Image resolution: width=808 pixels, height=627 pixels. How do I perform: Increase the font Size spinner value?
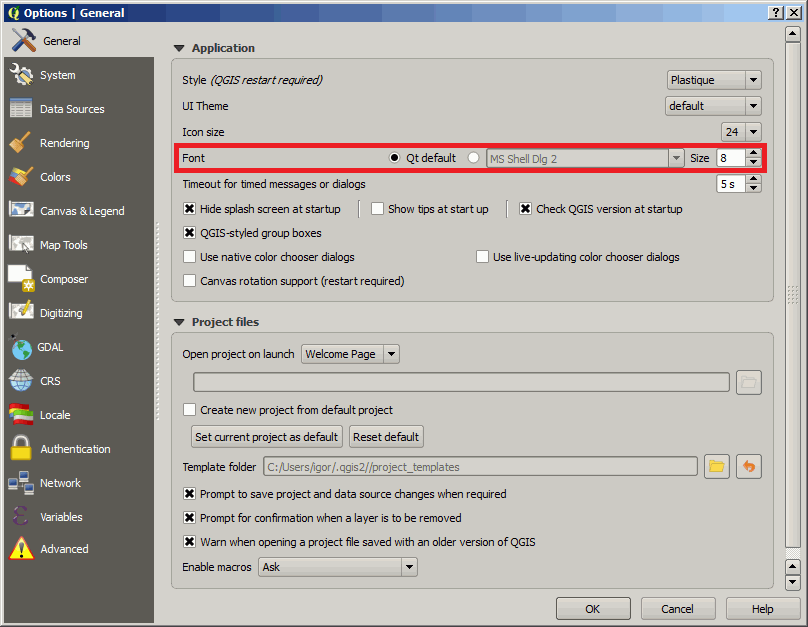pyautogui.click(x=754, y=153)
